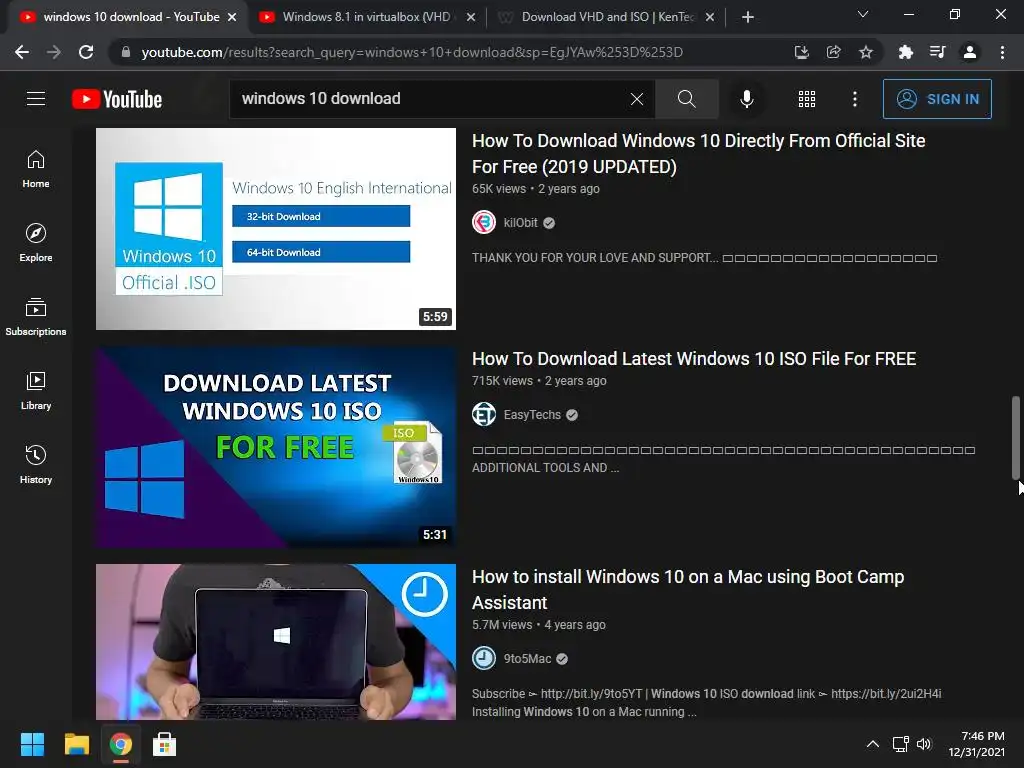
Task: Reload the page
Action: (x=86, y=52)
